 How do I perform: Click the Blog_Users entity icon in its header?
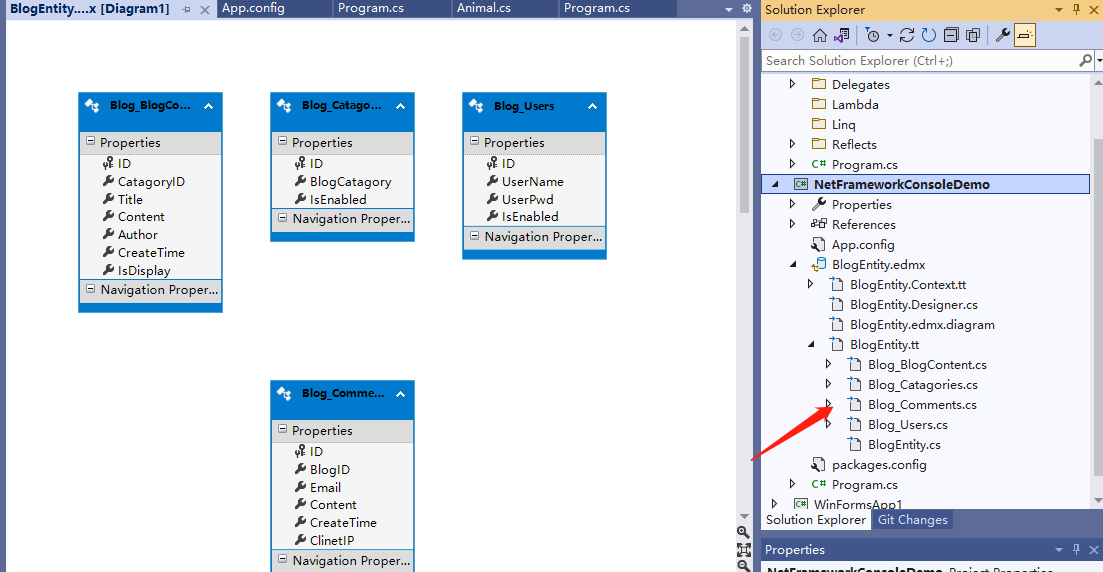click(476, 106)
